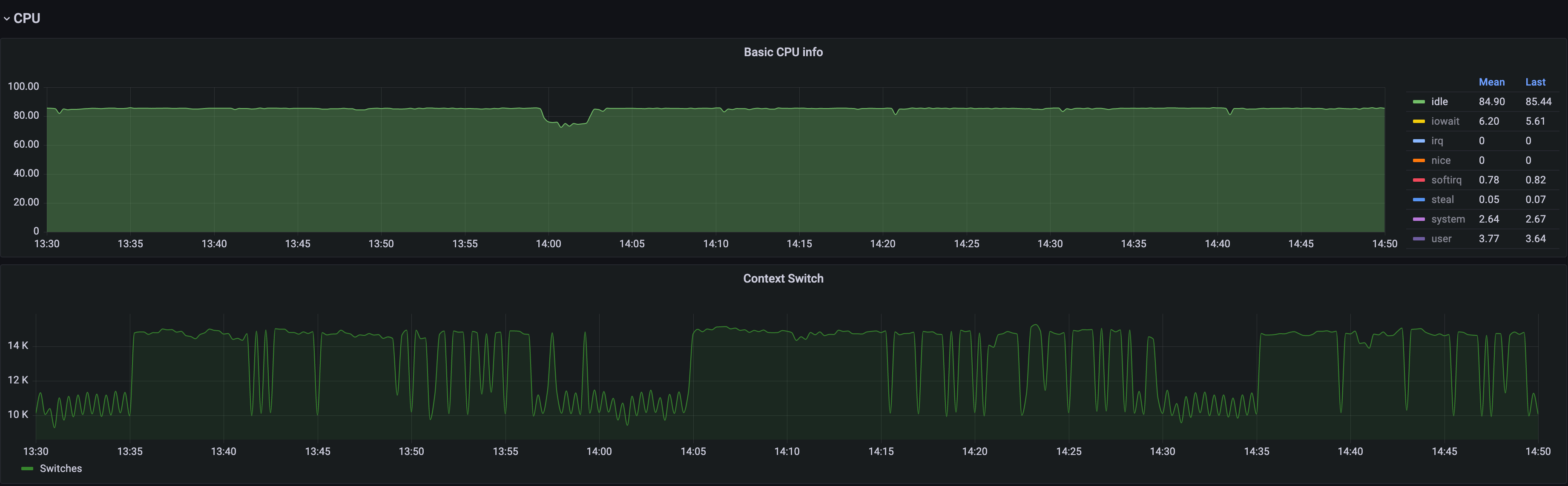Toggle the nice series in legend

click(x=1440, y=160)
